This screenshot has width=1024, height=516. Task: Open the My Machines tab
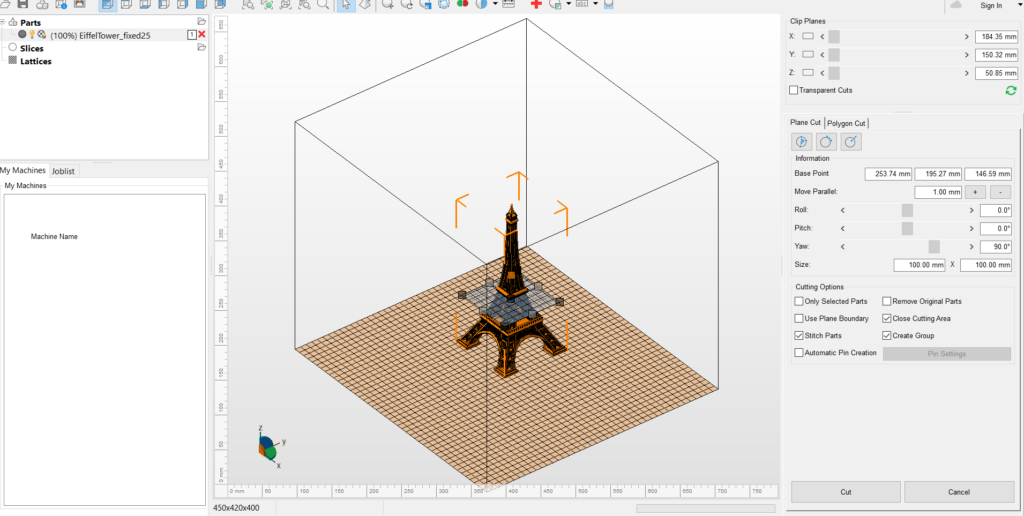click(x=23, y=170)
